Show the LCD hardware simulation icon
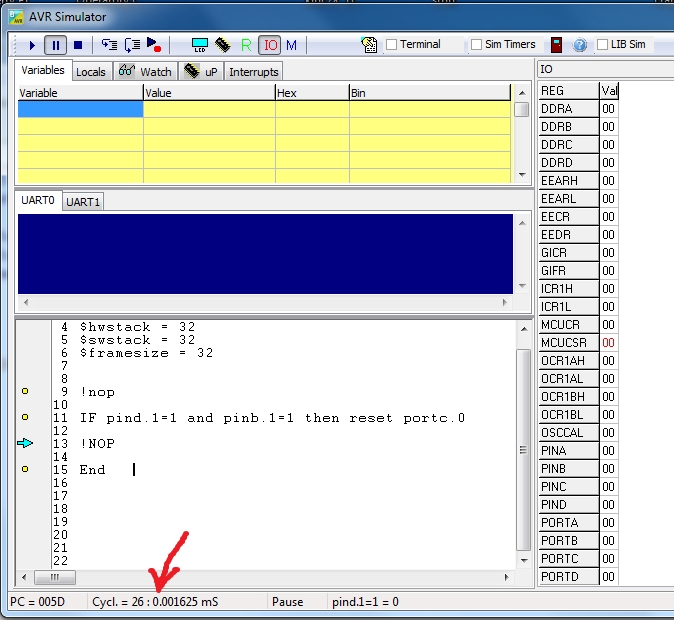The image size is (674, 620). [x=200, y=45]
